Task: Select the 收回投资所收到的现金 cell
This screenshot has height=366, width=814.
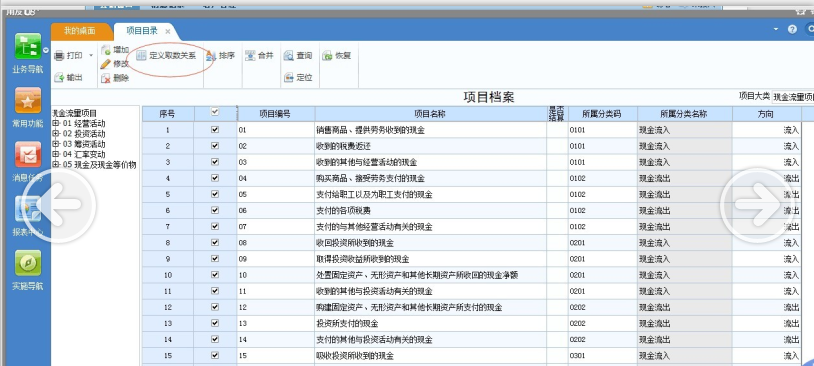Action: pos(430,243)
